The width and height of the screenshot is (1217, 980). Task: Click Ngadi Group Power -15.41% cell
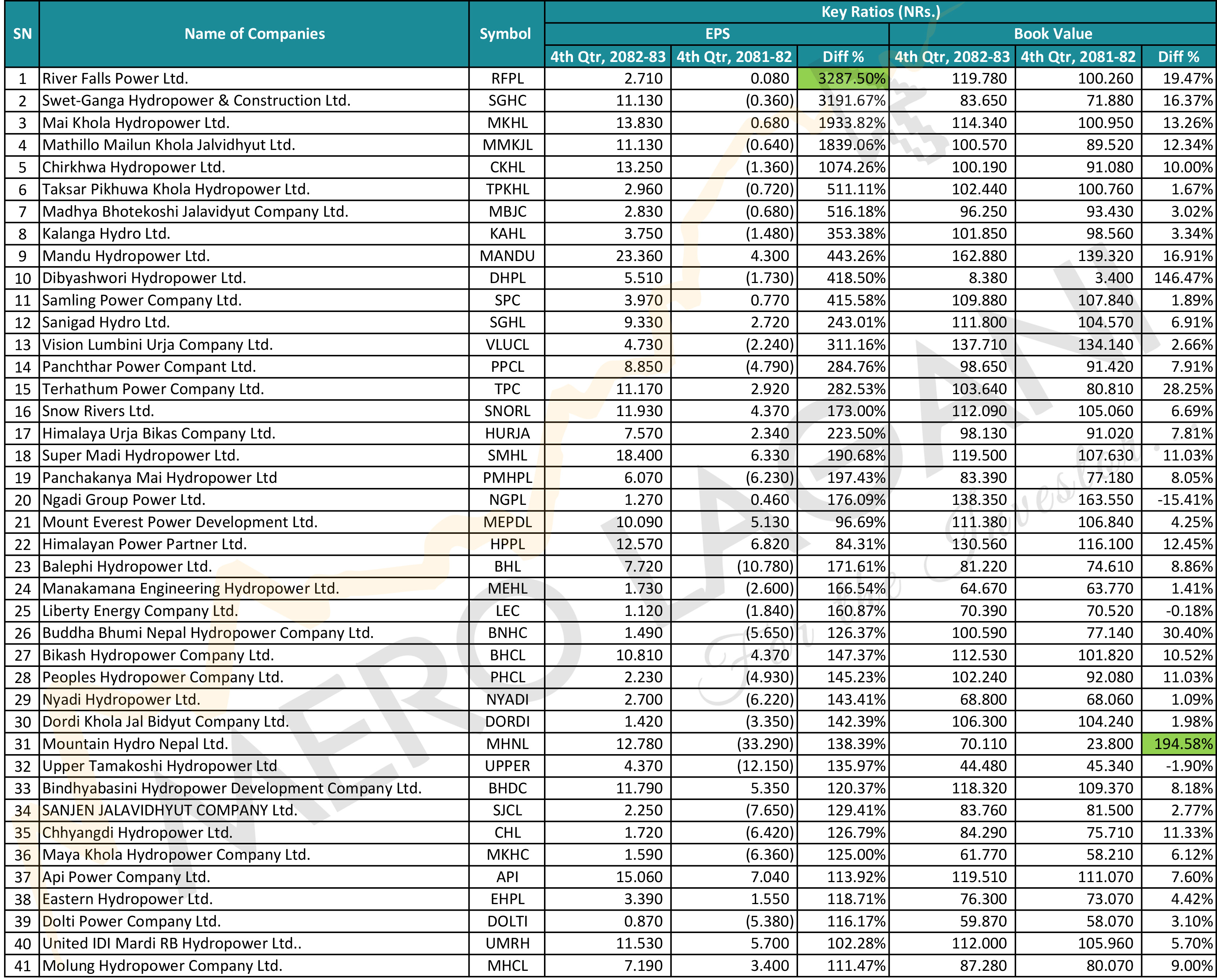tap(1179, 500)
